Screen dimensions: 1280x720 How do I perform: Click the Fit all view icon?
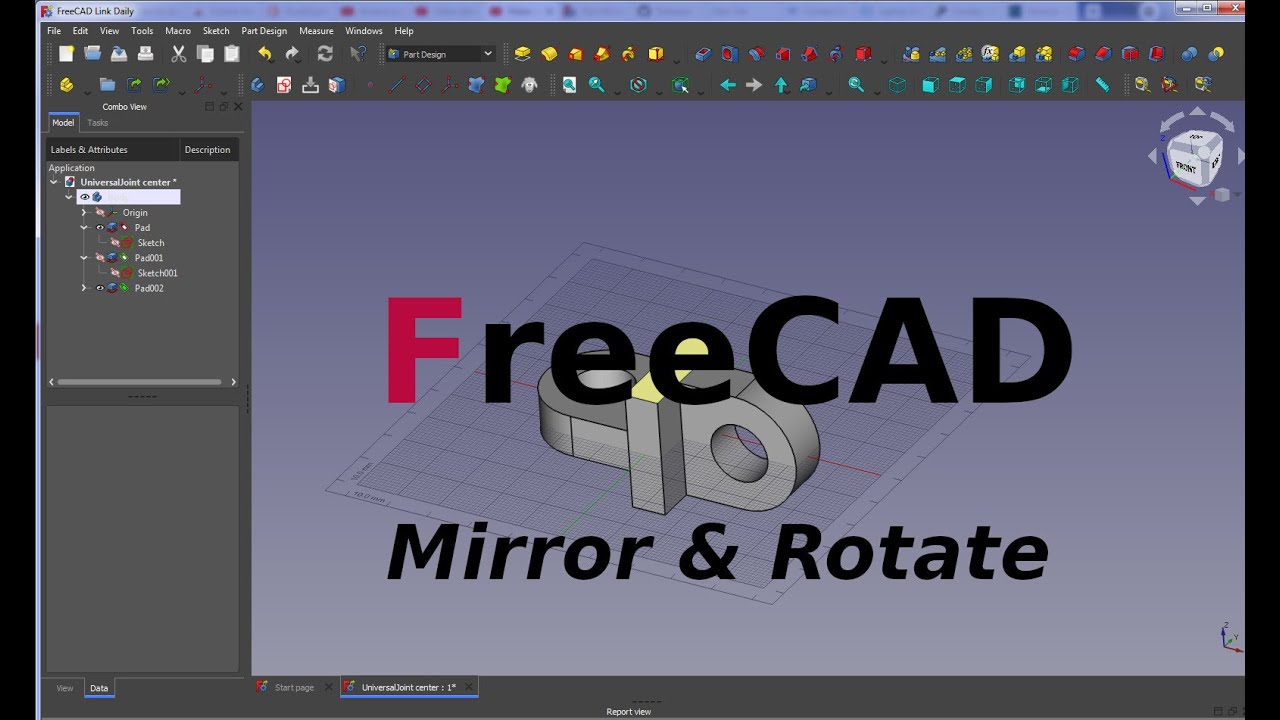coord(569,85)
